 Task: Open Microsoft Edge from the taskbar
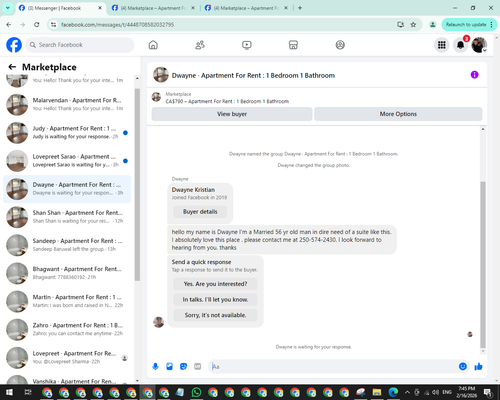(393, 392)
